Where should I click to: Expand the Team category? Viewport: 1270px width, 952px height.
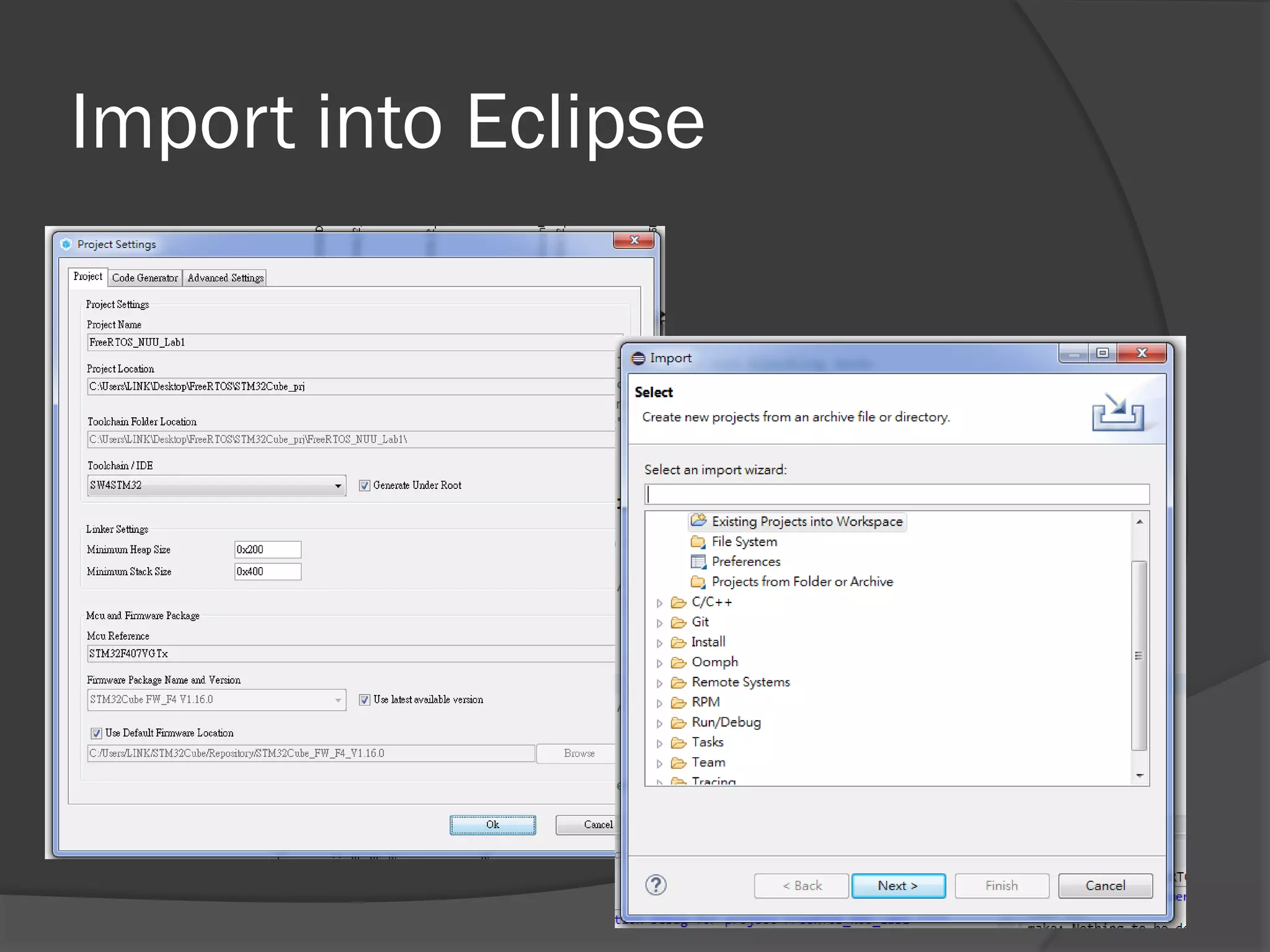660,764
